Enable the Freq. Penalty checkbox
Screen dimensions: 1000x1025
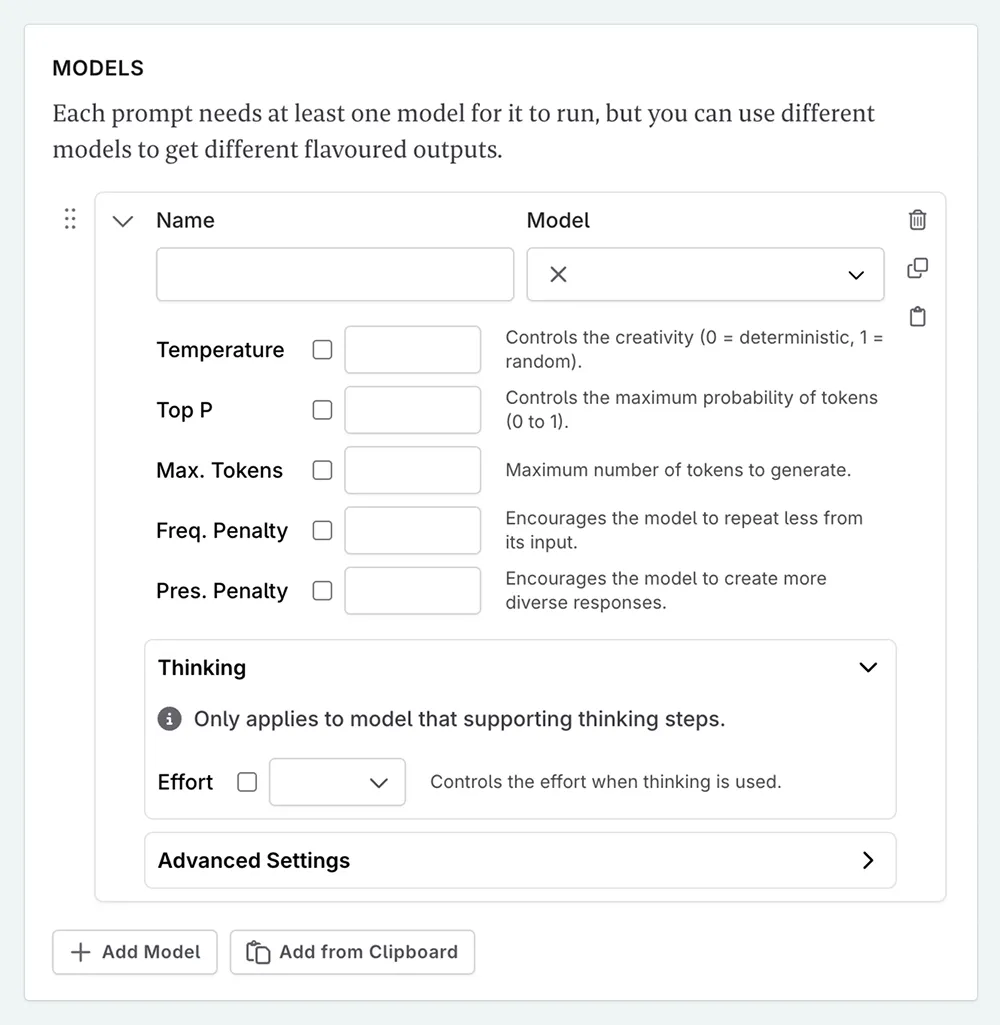322,530
